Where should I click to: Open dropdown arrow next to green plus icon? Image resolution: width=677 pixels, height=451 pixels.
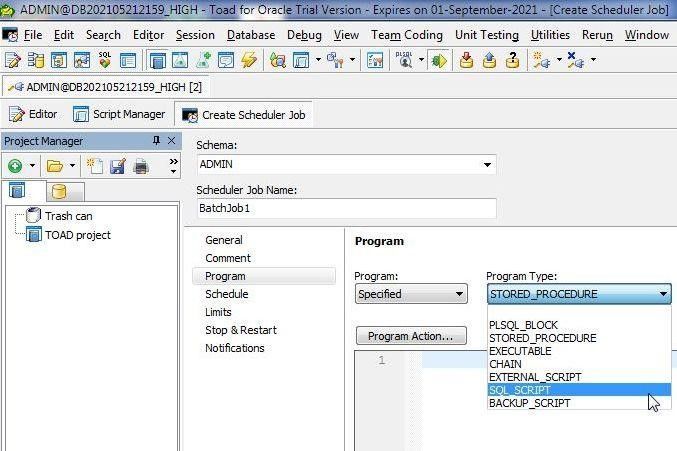32,166
